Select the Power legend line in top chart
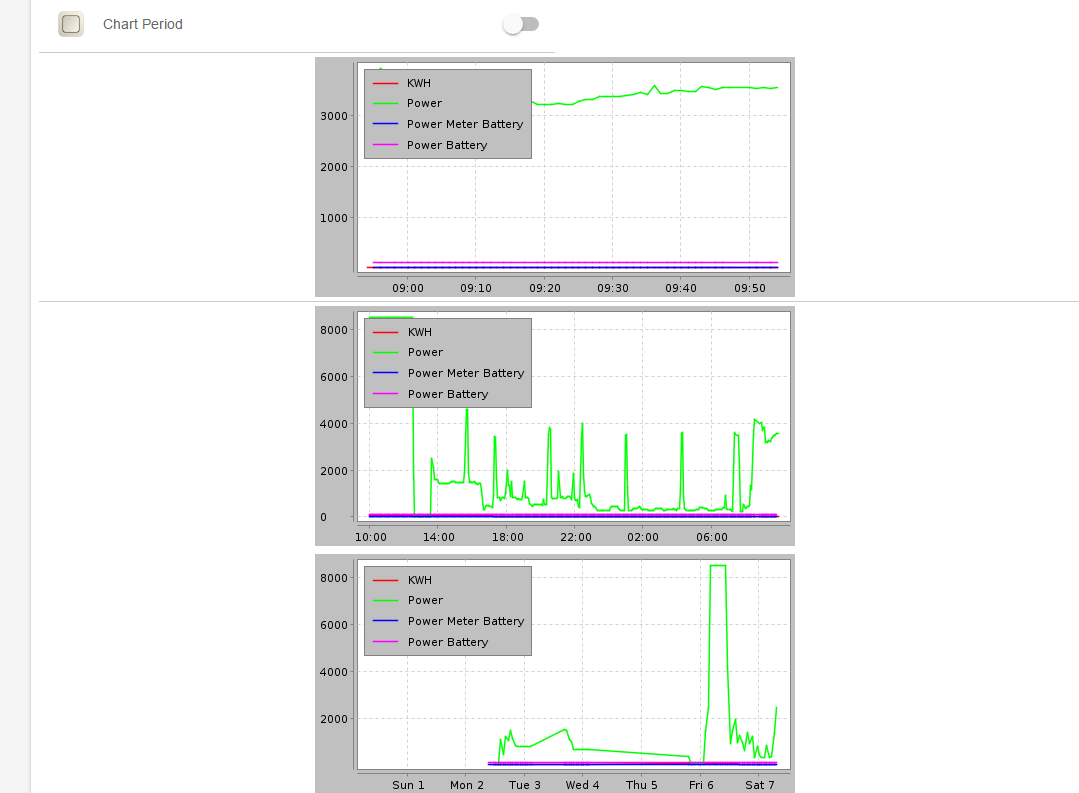Screen dimensions: 1079x793 click(x=424, y=103)
